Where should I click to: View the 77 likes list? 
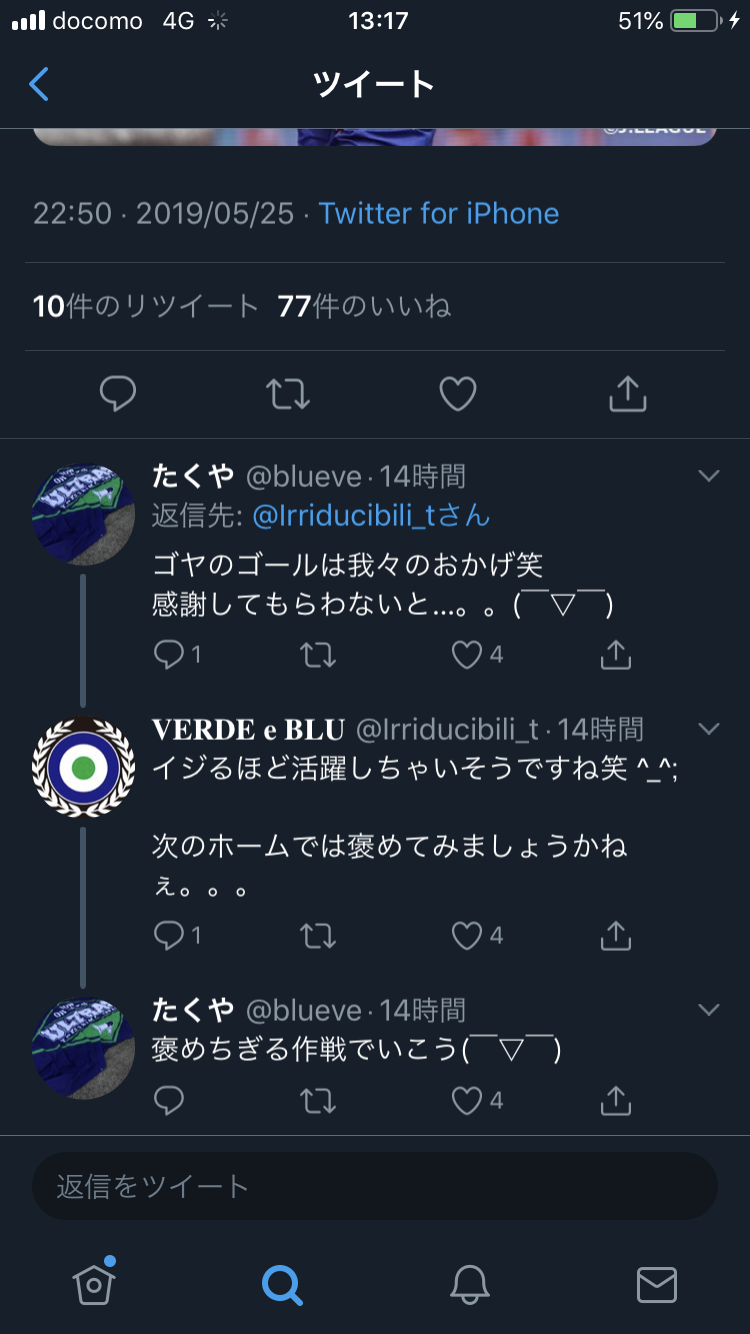(x=365, y=306)
